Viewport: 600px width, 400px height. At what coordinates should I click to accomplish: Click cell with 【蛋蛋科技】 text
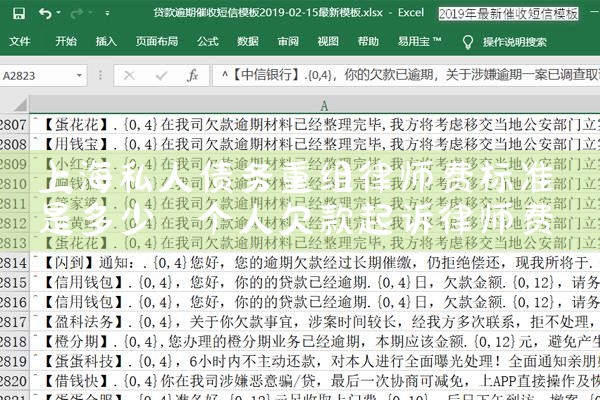315,361
